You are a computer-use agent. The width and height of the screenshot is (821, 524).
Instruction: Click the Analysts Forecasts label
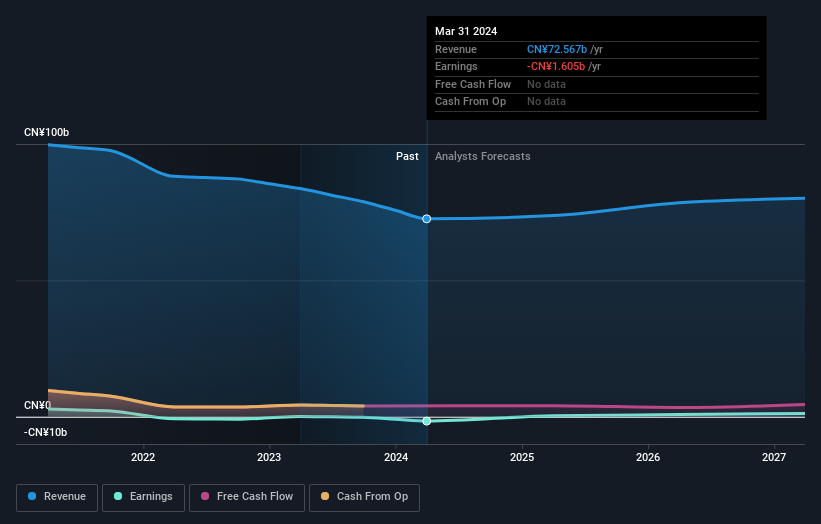(x=483, y=157)
